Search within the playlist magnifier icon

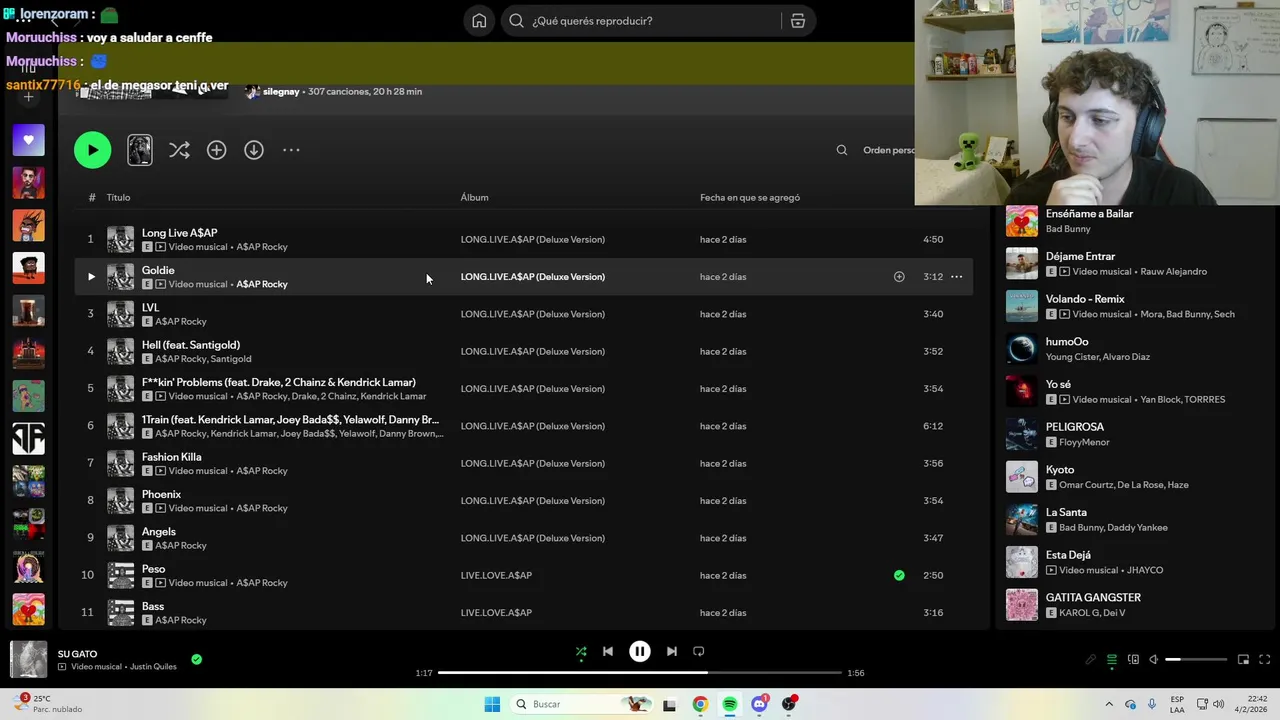coord(841,150)
